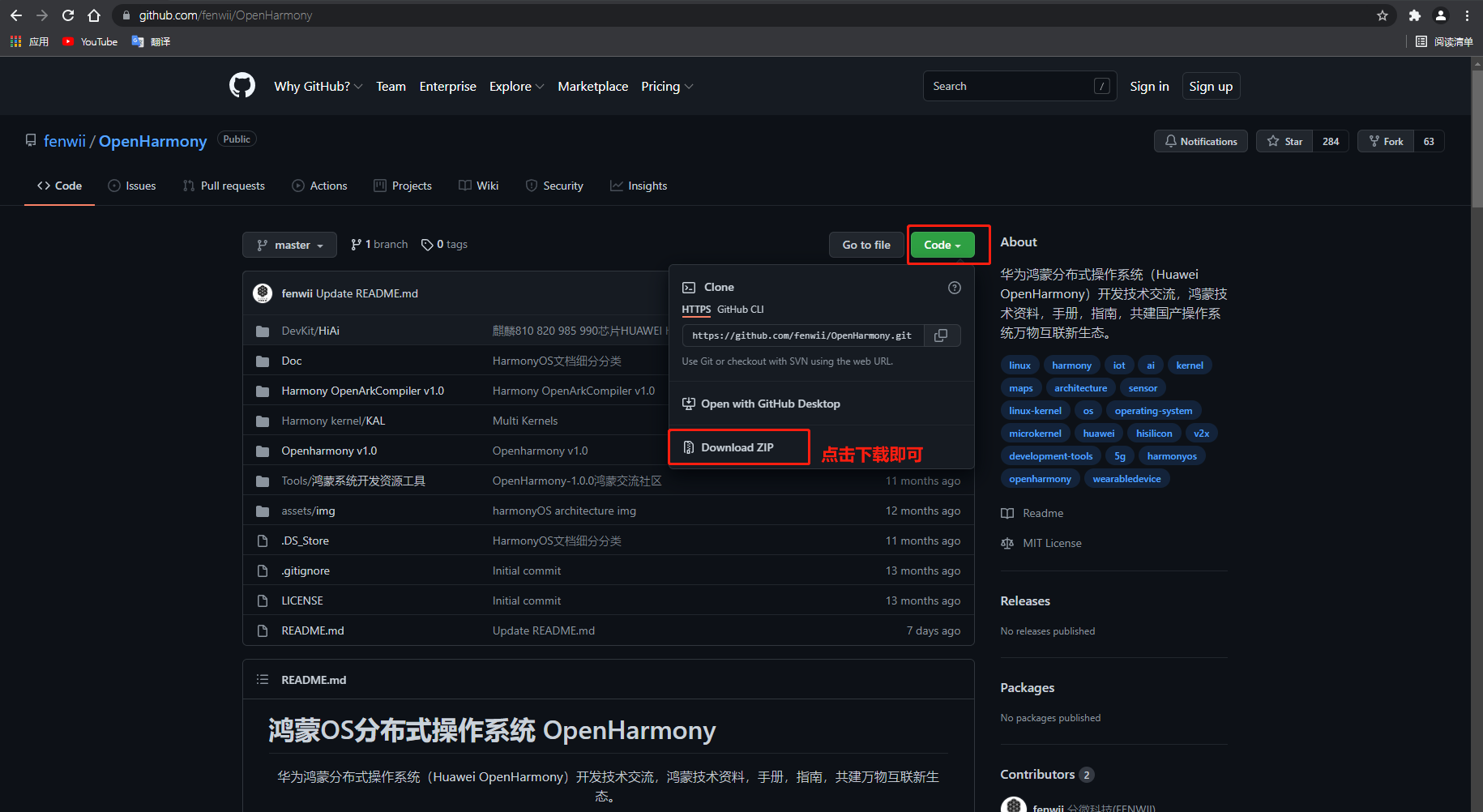The width and height of the screenshot is (1483, 812).
Task: Switch to the Issues tab
Action: pyautogui.click(x=132, y=186)
